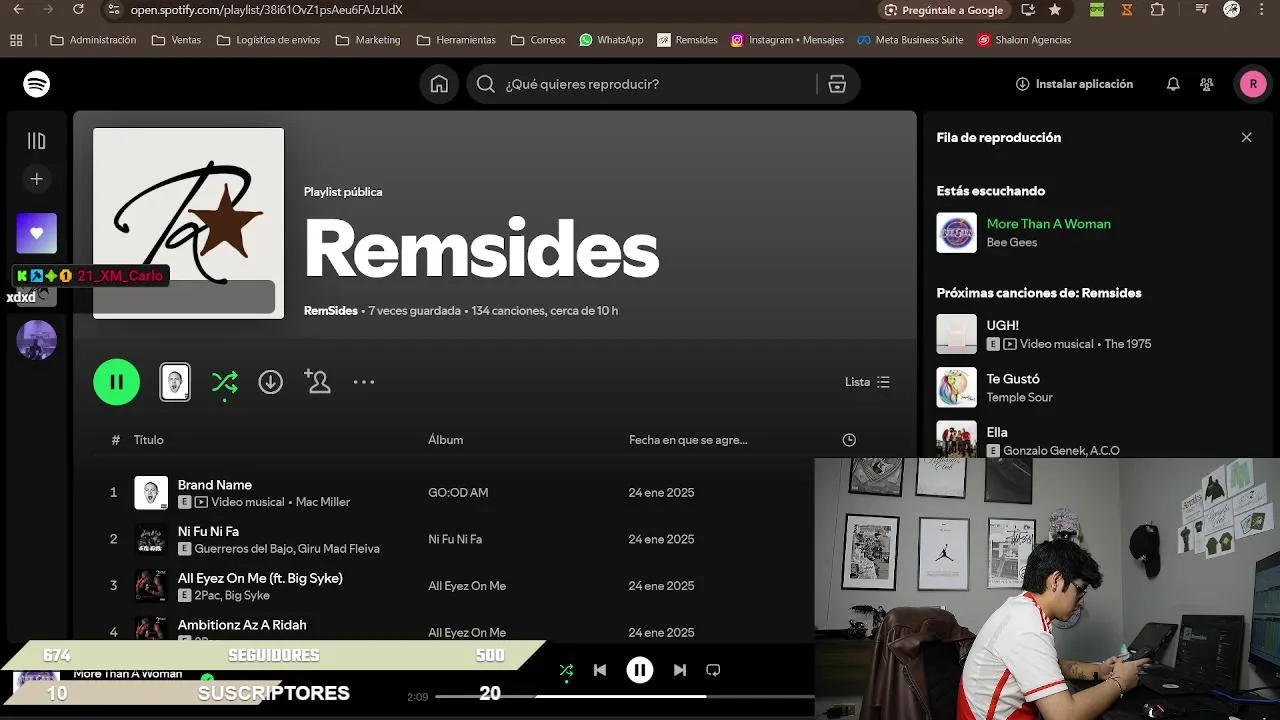Bookmark this page with star icon
This screenshot has height=720, width=1280.
(1055, 10)
